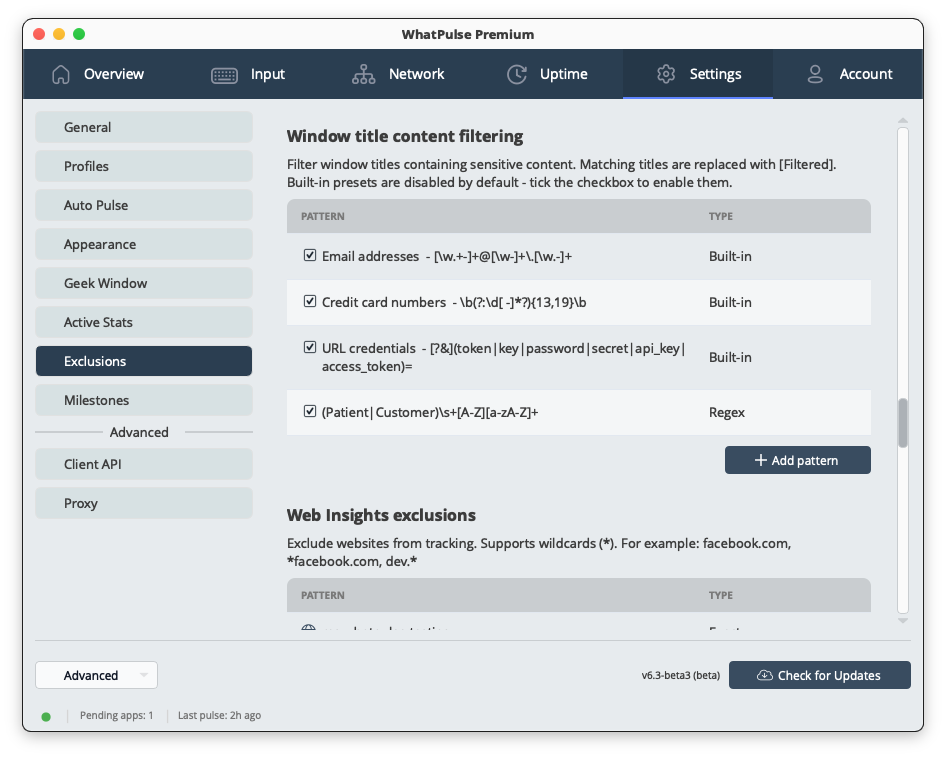The width and height of the screenshot is (946, 758).
Task: Select Auto Pulse in sidebar
Action: [x=144, y=205]
